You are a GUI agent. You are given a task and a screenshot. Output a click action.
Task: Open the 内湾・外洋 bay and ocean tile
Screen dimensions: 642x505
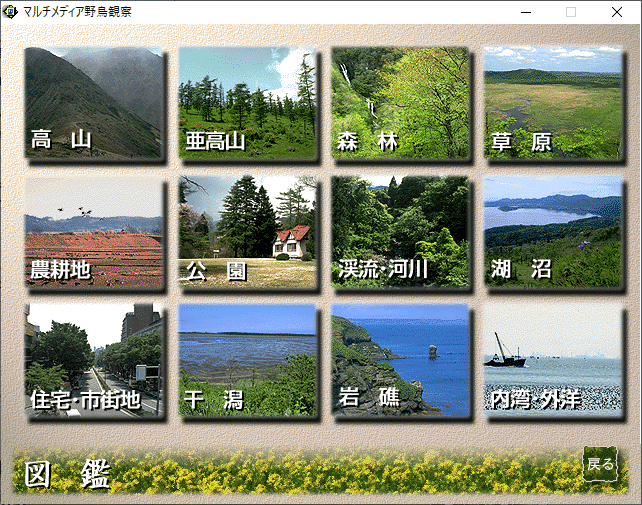(x=553, y=360)
